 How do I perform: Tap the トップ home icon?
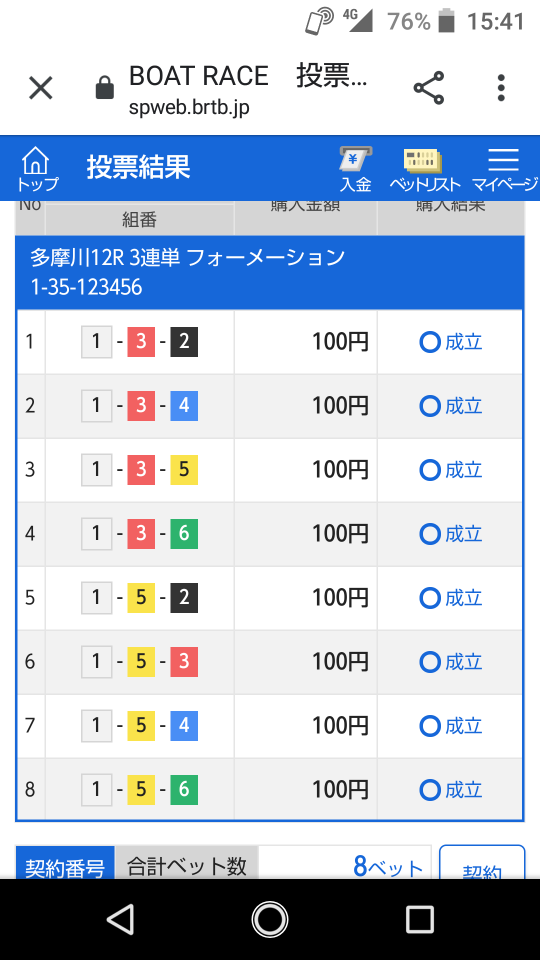pos(37,169)
